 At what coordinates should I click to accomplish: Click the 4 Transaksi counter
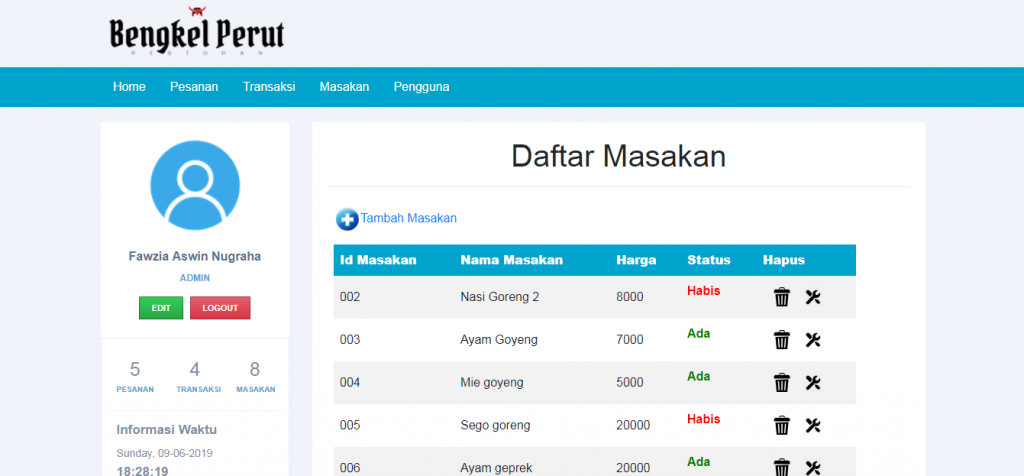click(198, 377)
